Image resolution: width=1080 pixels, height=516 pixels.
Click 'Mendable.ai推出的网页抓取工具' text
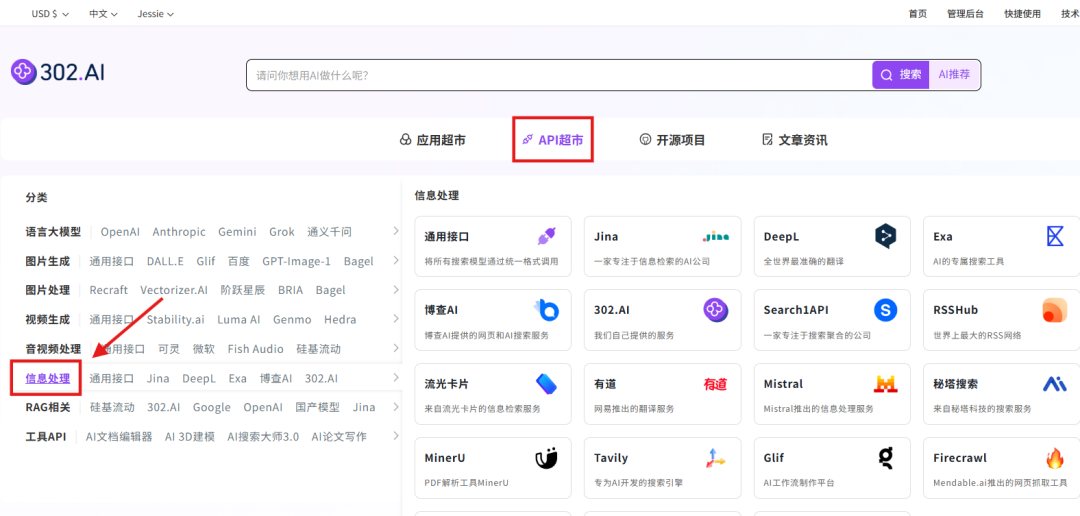point(1000,483)
